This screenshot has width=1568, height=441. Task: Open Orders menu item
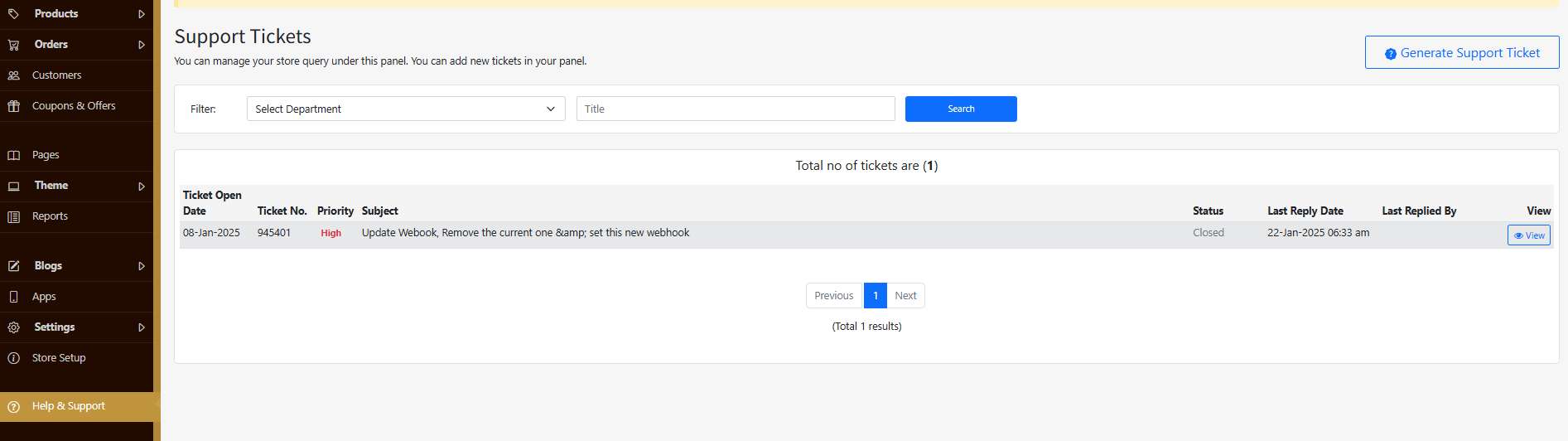76,45
